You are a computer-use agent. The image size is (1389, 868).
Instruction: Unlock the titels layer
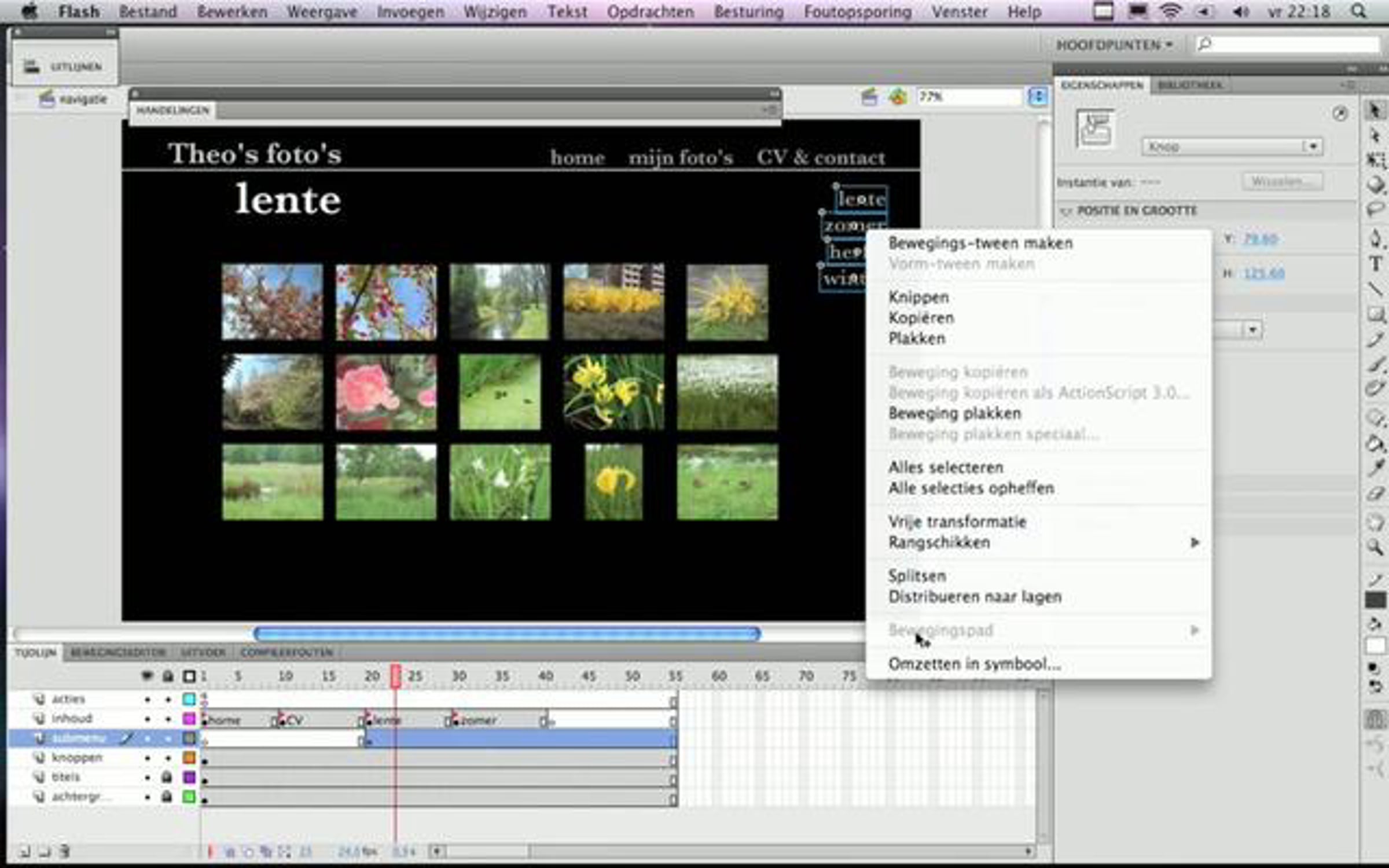coord(167,777)
